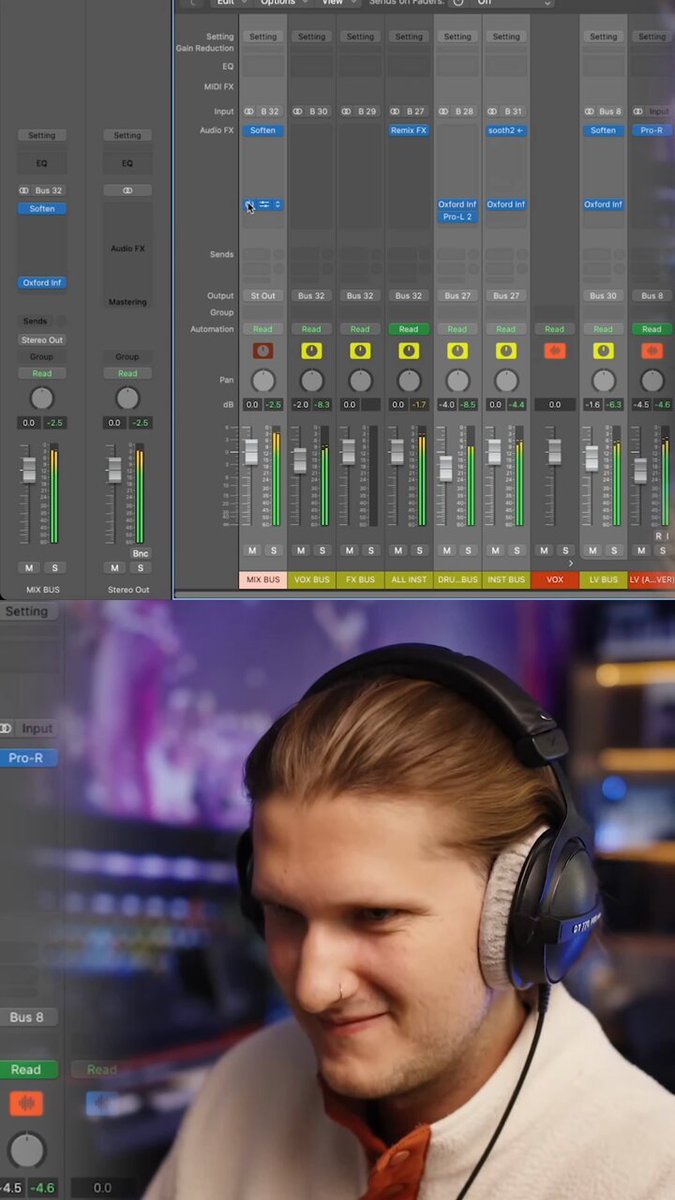Click the stereo link icon beside Bus 8 input
Screen dimensions: 675x1200
pyautogui.click(x=591, y=112)
